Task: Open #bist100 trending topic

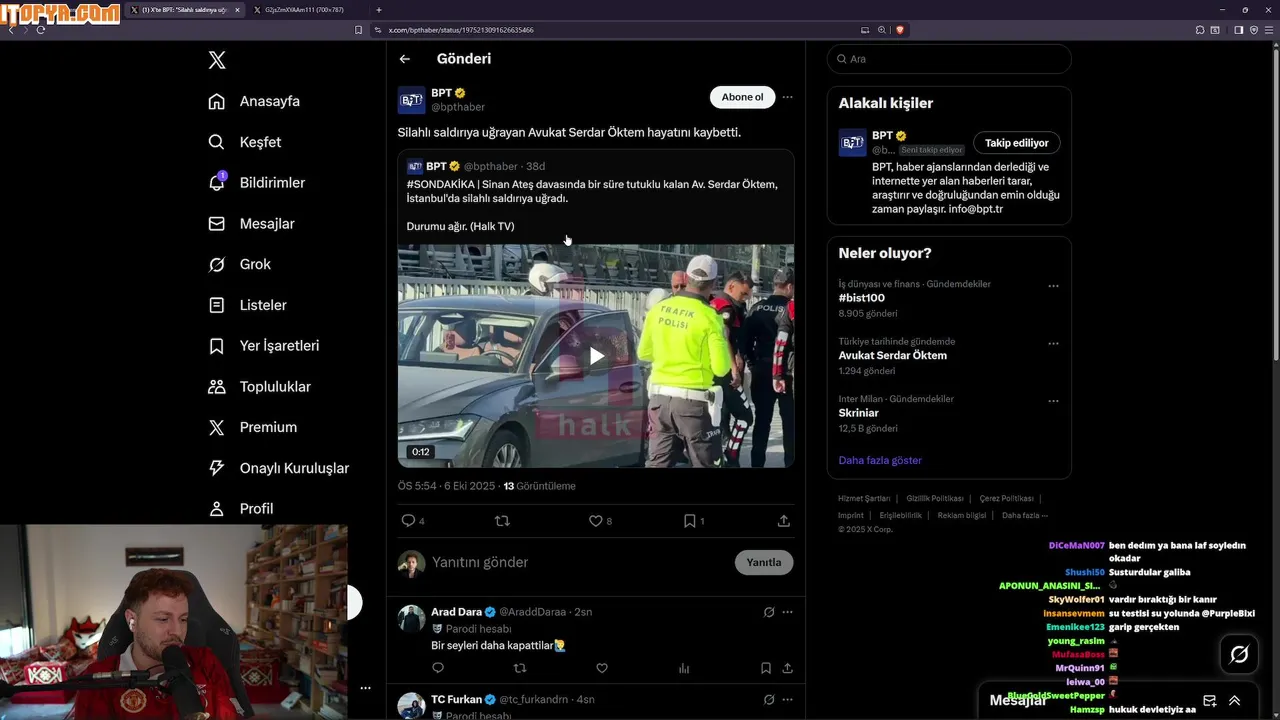Action: point(862,298)
